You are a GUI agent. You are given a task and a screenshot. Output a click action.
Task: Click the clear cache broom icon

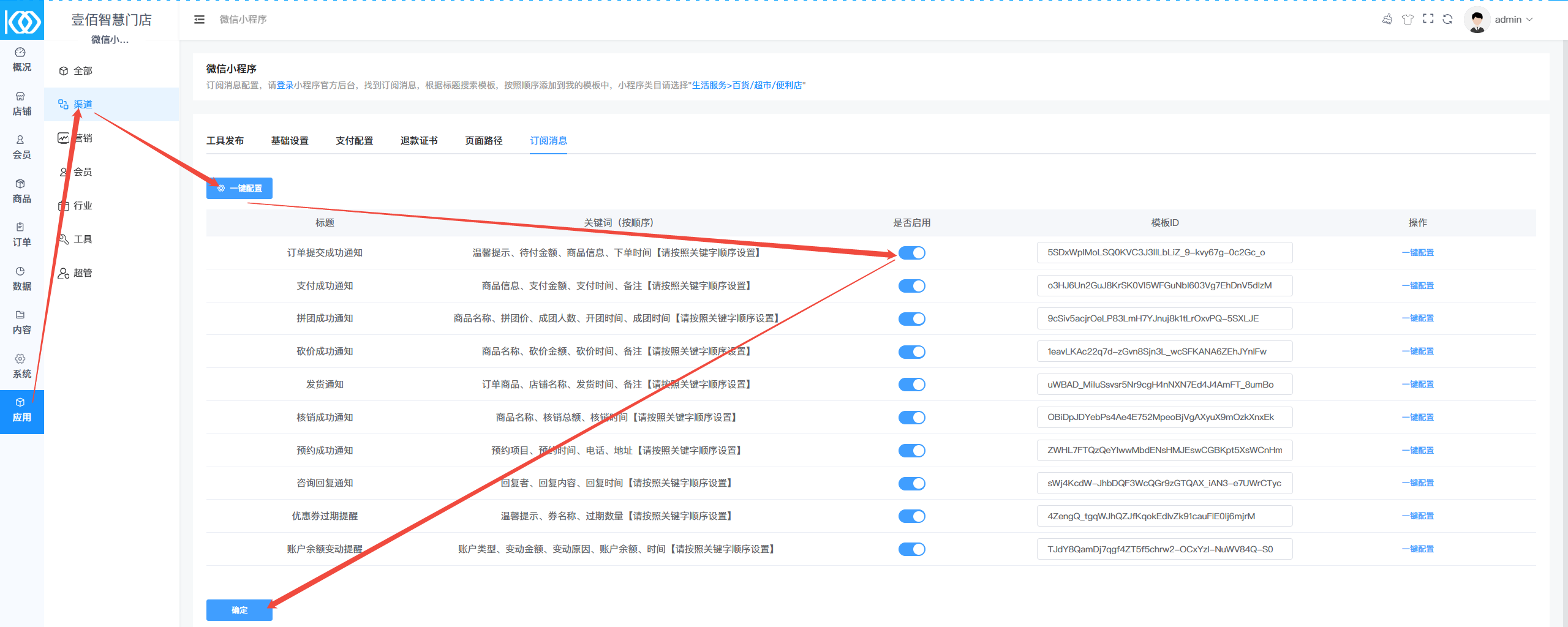[1387, 20]
